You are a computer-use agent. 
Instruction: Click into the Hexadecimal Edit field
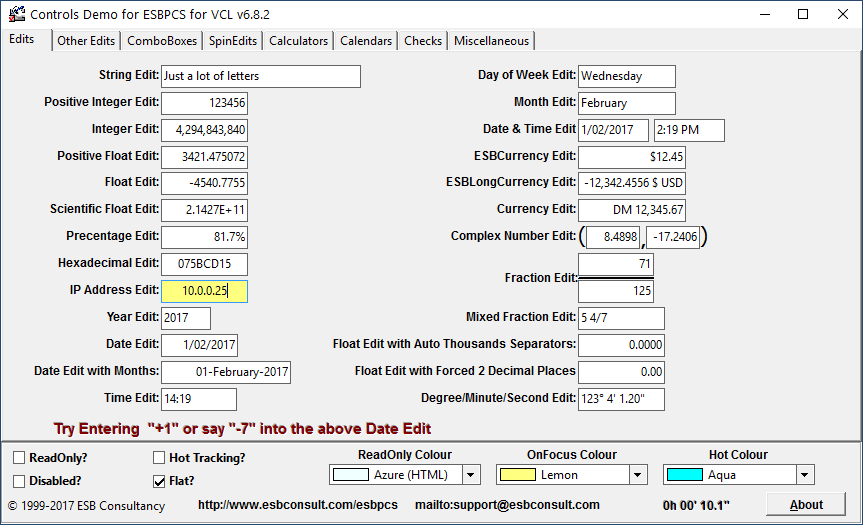click(204, 264)
